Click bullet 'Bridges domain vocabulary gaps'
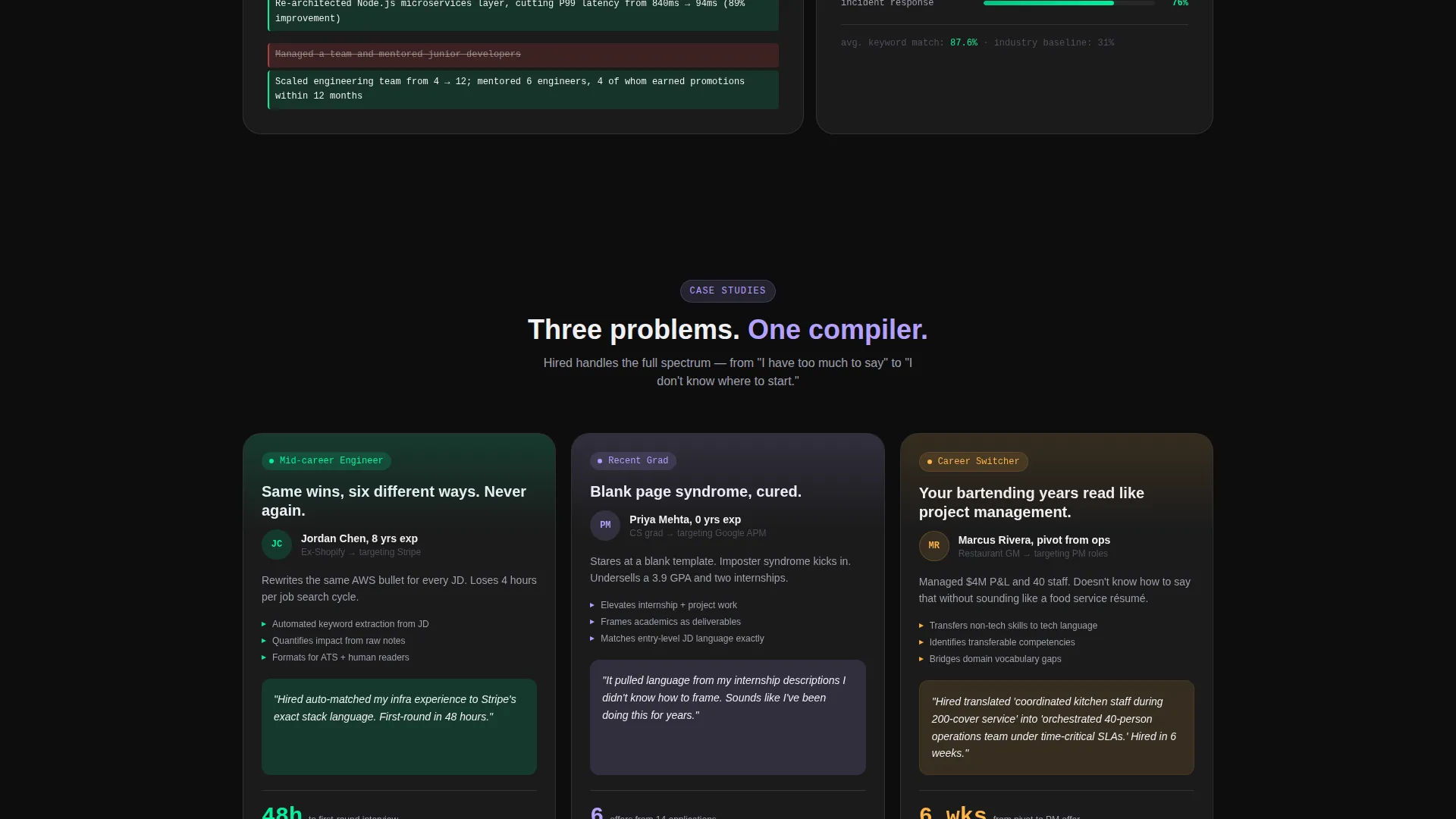Screen dimensions: 1456x819 tap(995, 659)
